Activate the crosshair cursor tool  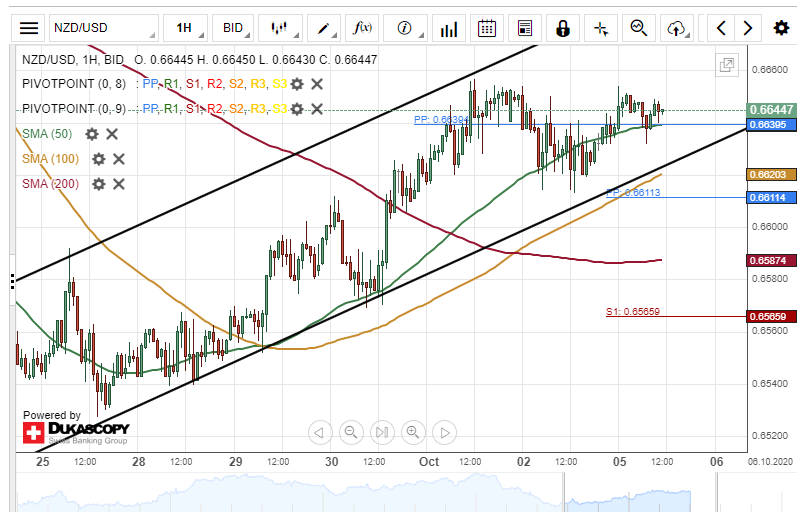[x=600, y=28]
